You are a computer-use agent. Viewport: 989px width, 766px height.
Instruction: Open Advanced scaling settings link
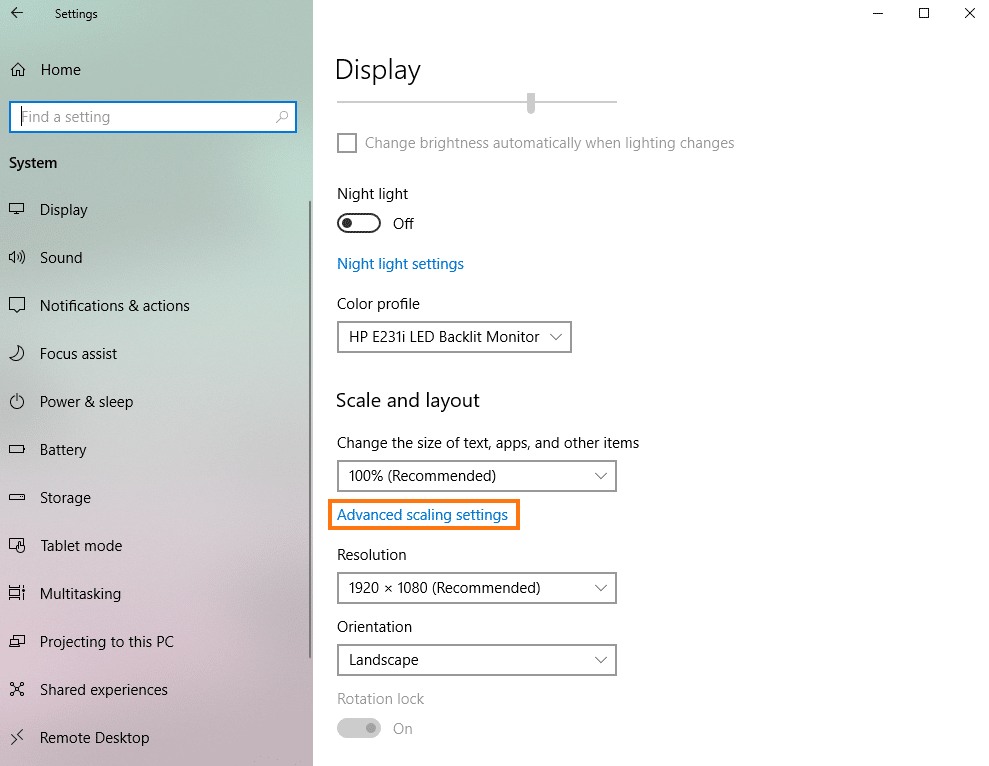pyautogui.click(x=423, y=515)
